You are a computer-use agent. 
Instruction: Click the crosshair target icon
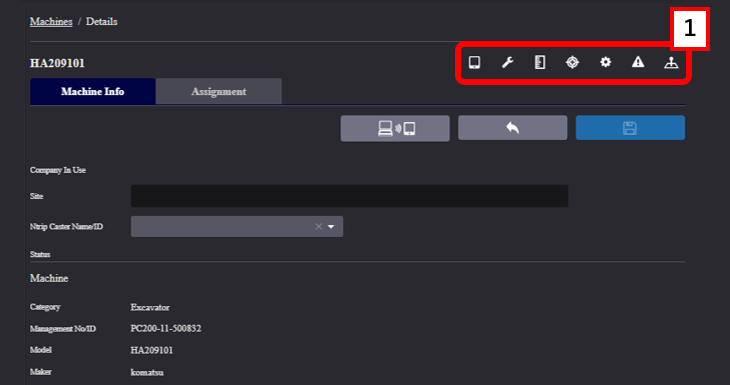[572, 62]
